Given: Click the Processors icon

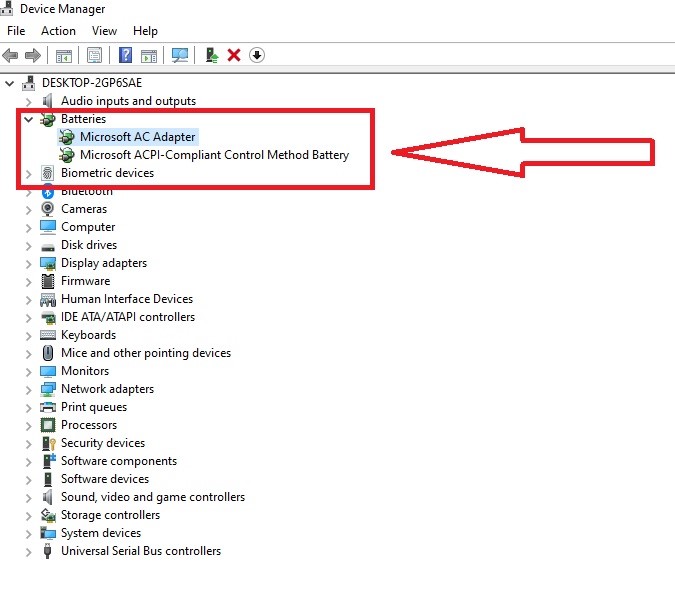Looking at the screenshot, I should [48, 425].
